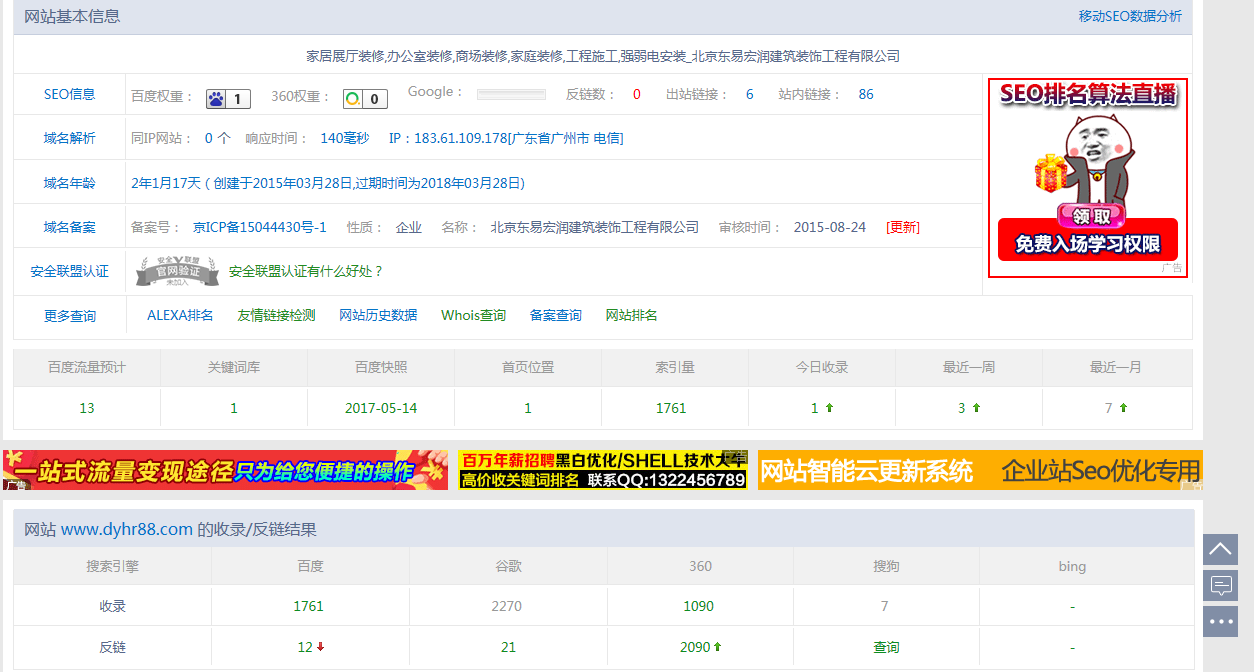Open 网站排名 link

632,315
